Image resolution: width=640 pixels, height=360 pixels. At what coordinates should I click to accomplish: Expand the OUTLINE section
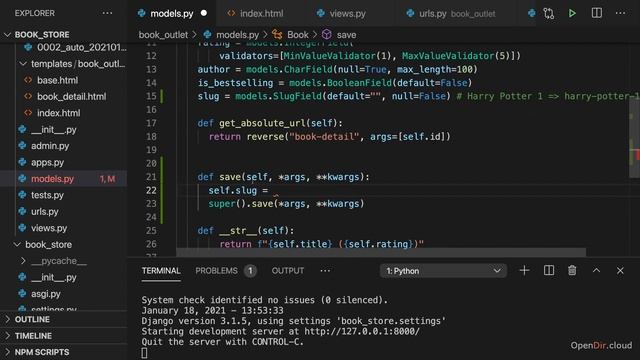click(7, 319)
